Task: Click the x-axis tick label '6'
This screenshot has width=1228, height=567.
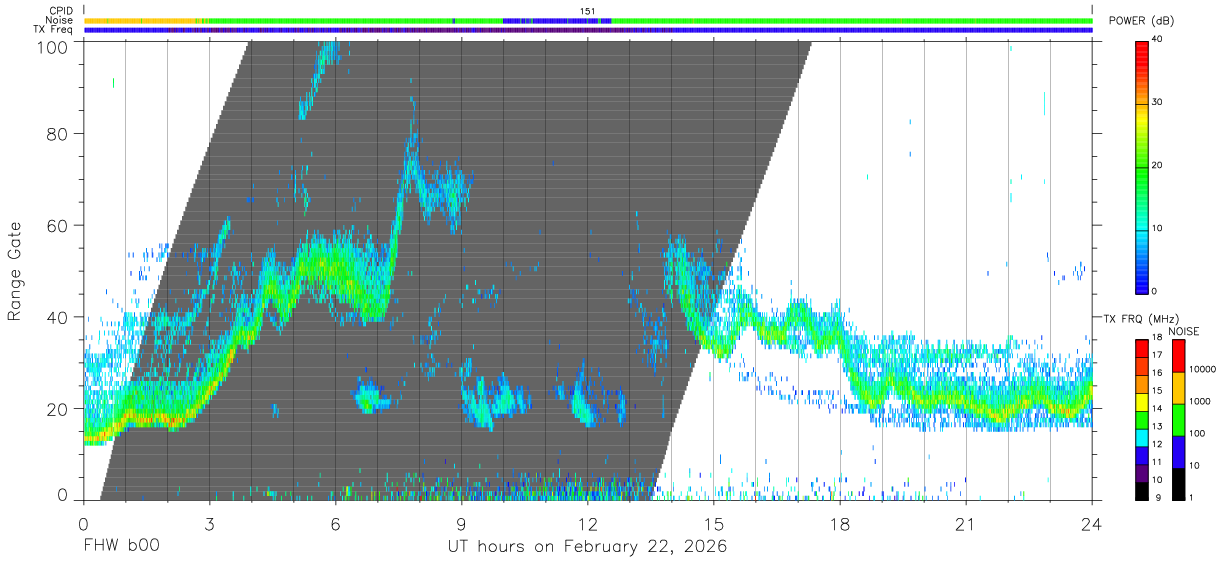Action: (335, 524)
